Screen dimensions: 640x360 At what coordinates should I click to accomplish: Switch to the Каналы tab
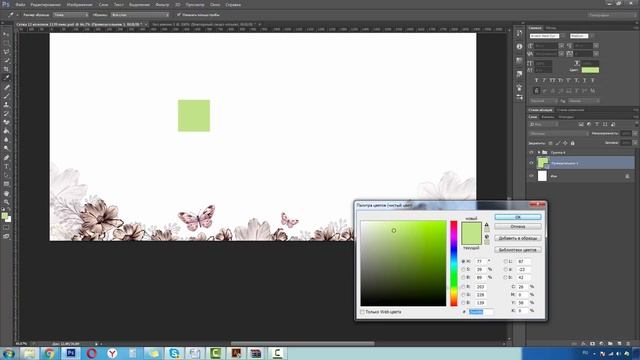[x=548, y=117]
